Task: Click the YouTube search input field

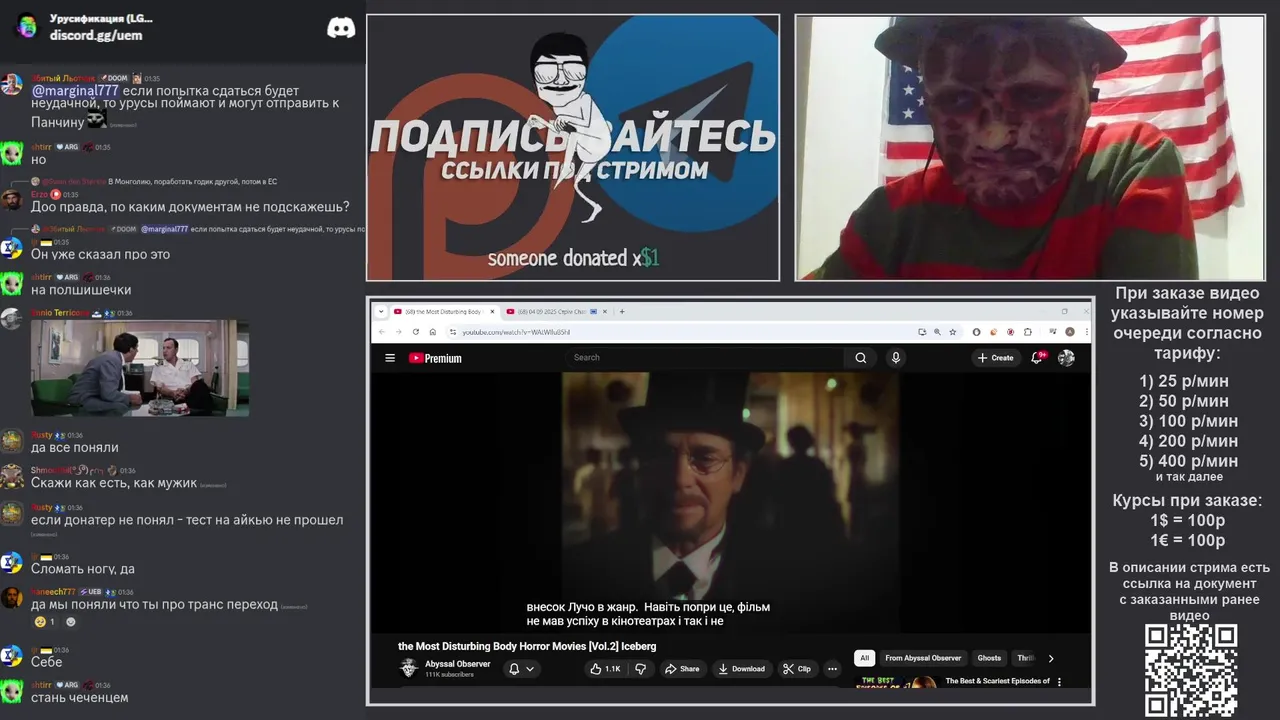Action: point(706,358)
